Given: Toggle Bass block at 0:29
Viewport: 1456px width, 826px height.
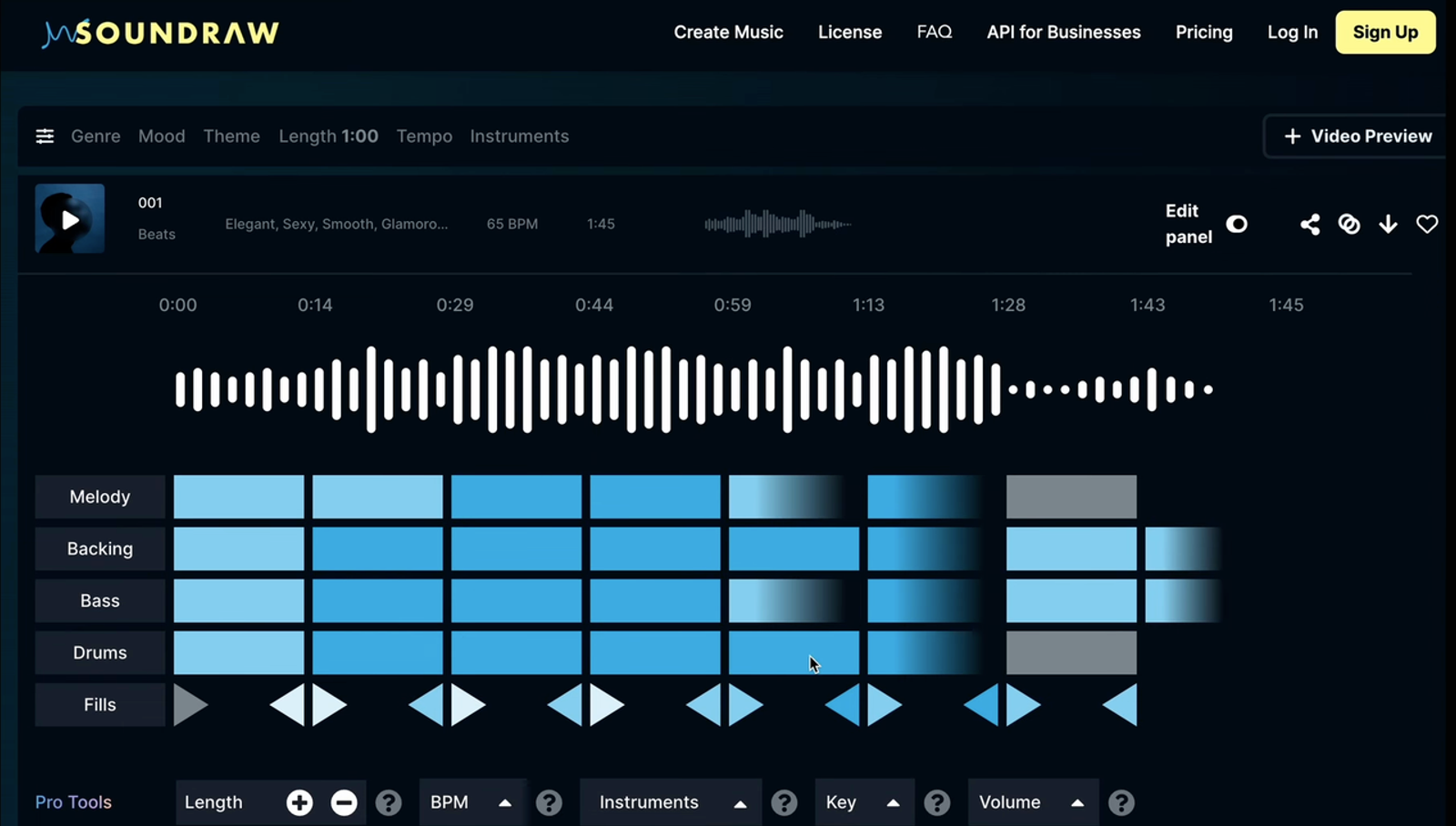Looking at the screenshot, I should pyautogui.click(x=516, y=600).
